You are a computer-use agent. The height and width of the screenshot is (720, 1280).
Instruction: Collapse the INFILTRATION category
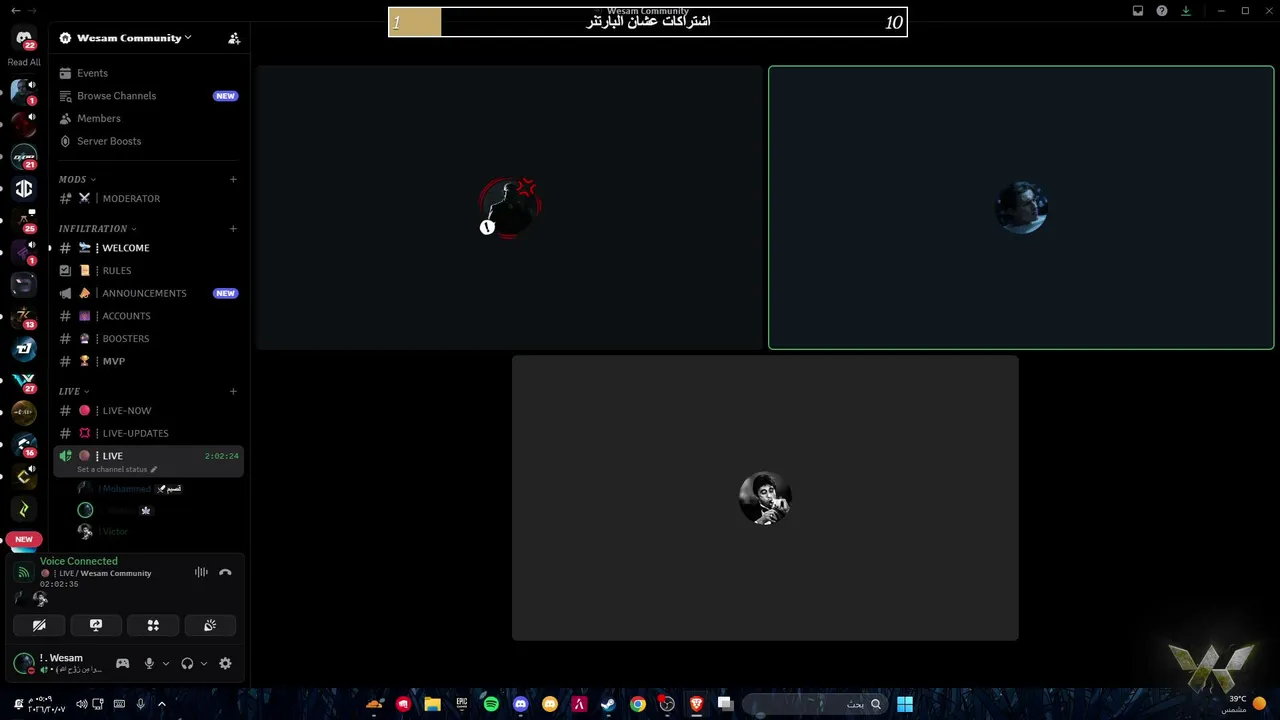point(97,229)
